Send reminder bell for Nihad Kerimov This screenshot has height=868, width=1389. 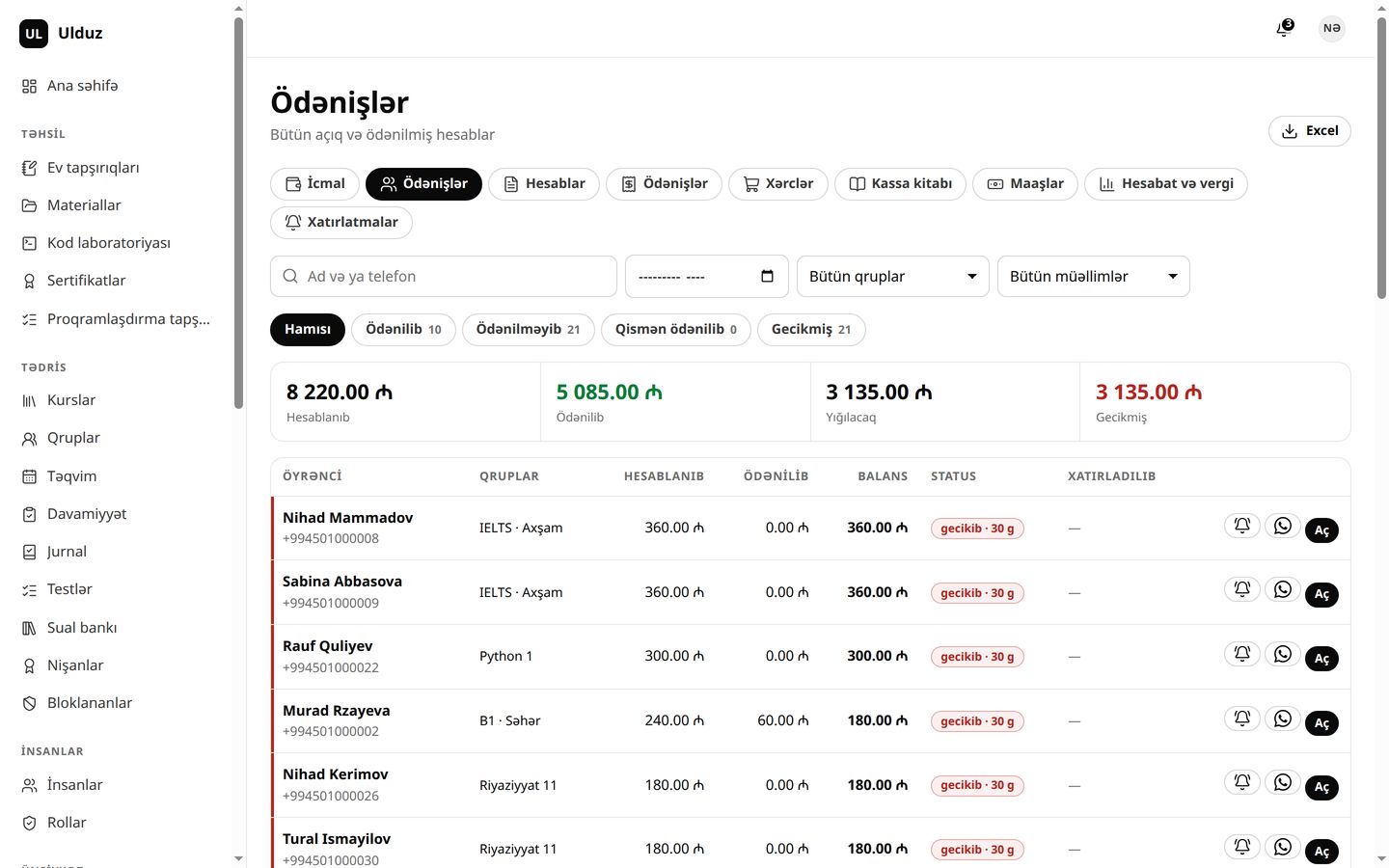tap(1242, 782)
